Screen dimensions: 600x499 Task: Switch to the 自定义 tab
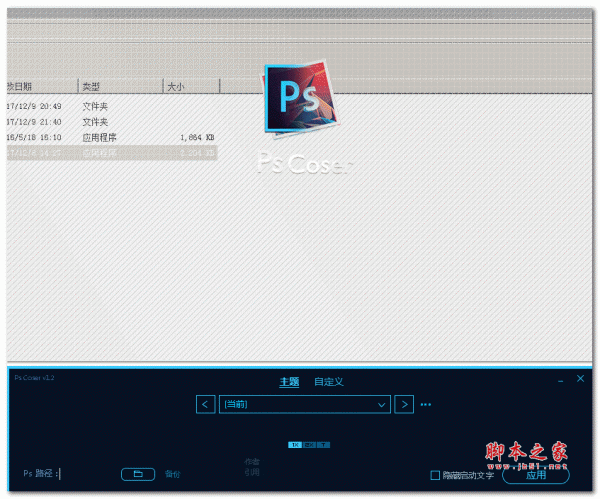point(329,382)
